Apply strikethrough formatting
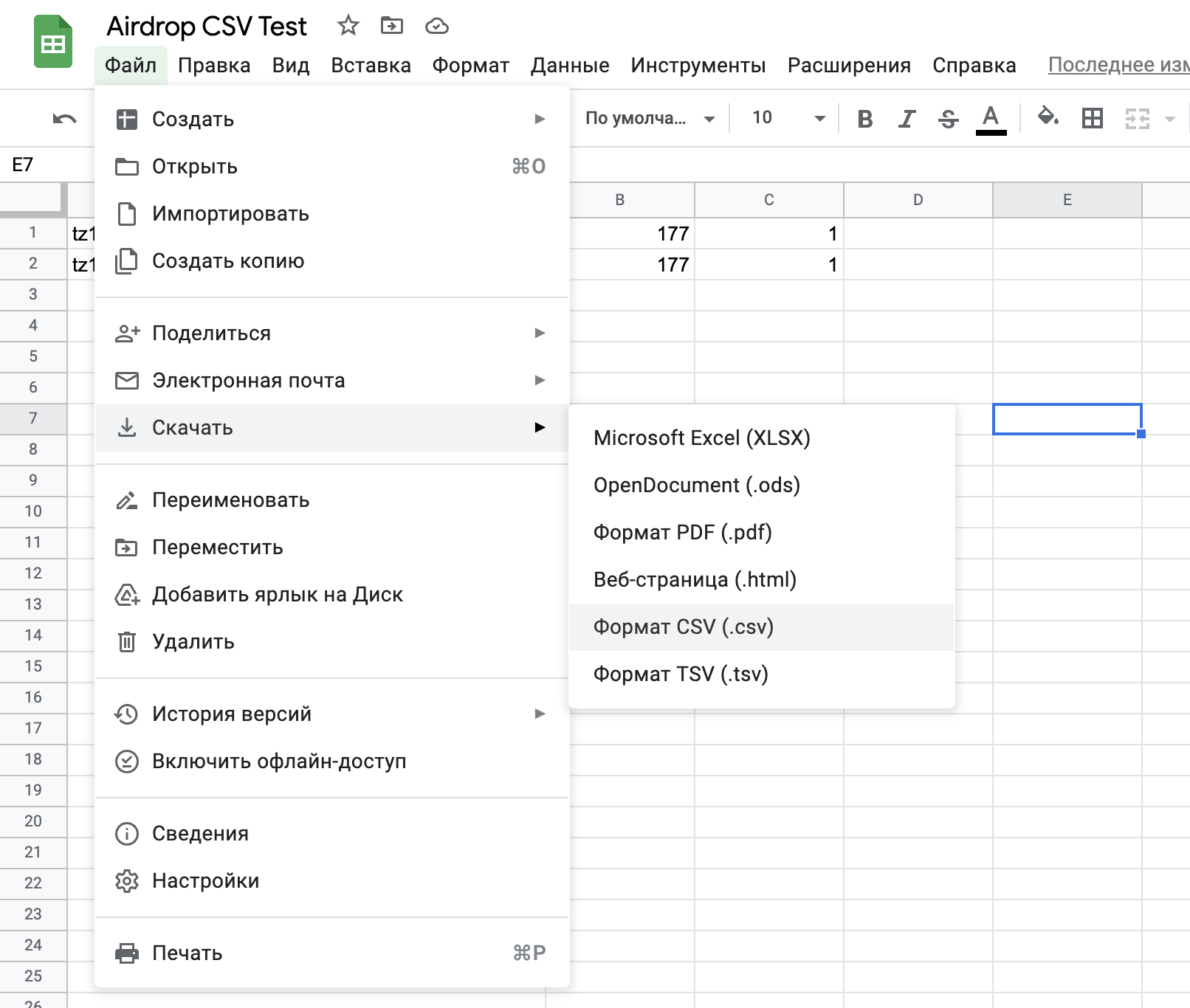Viewport: 1190px width, 1008px height. (949, 118)
